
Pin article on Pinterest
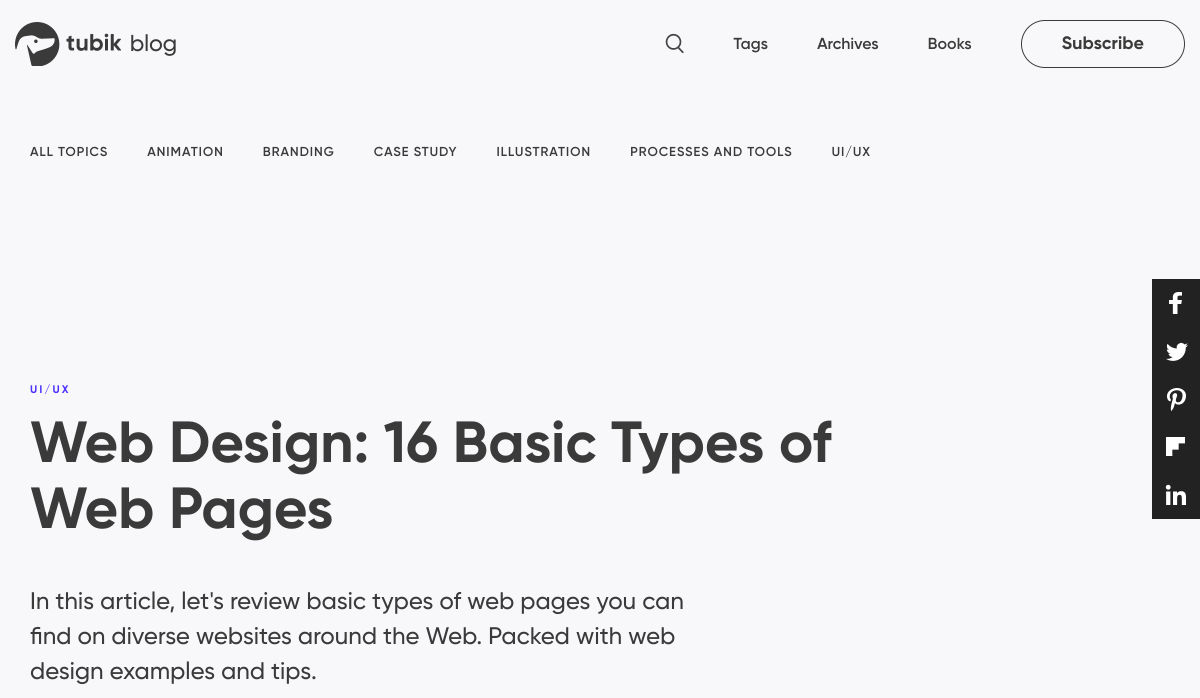(x=1176, y=399)
